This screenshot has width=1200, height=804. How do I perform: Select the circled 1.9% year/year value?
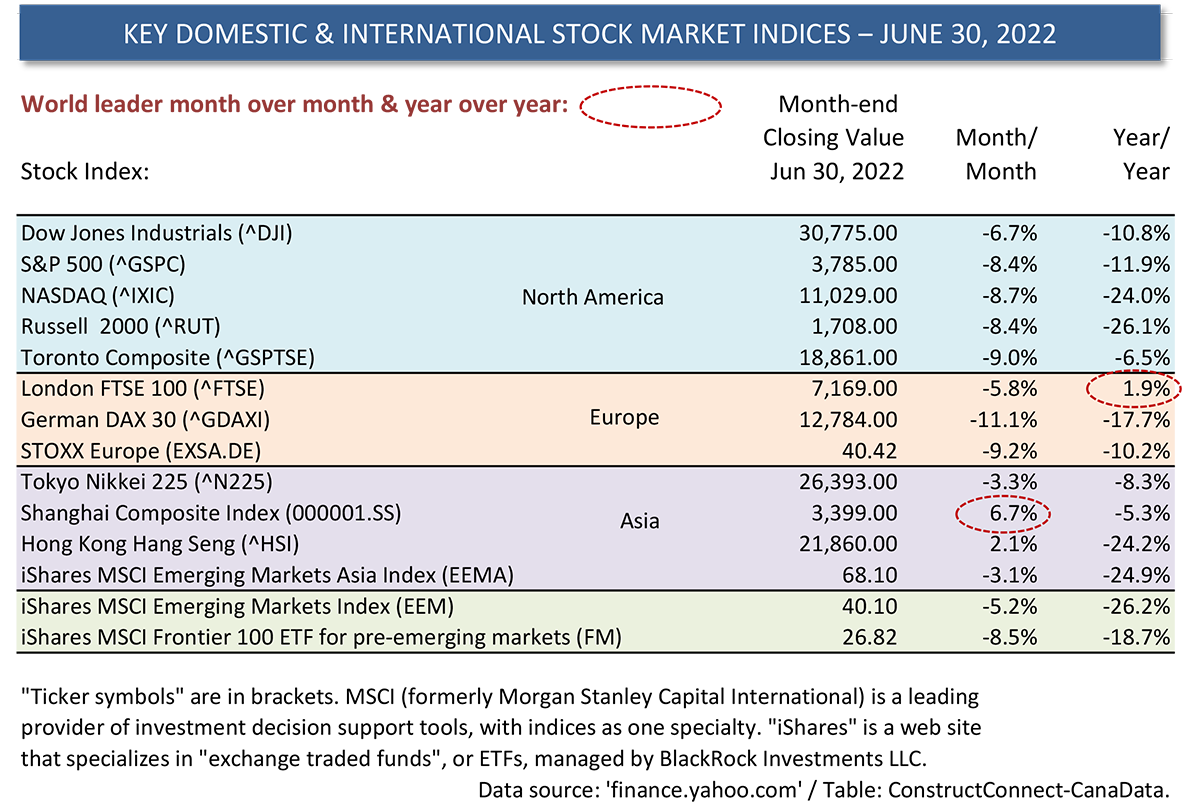coord(1134,387)
